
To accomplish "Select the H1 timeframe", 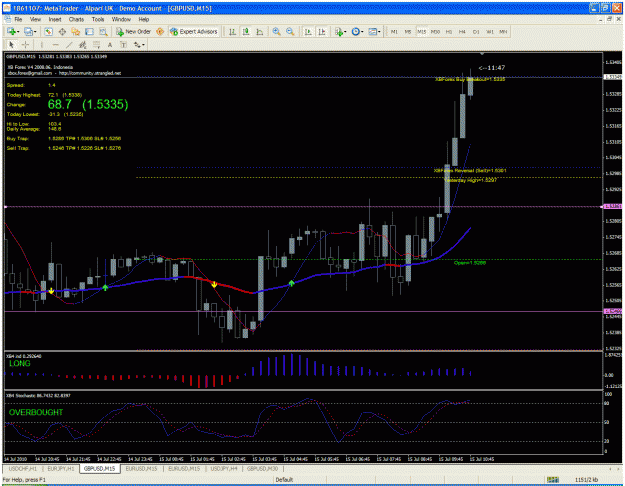I will coord(449,31).
